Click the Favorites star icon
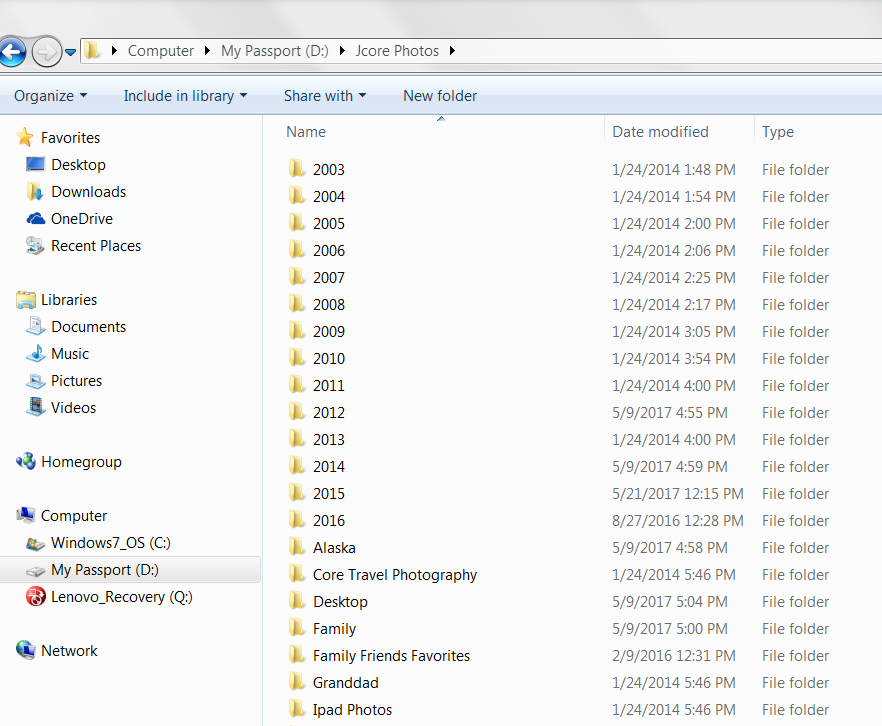Viewport: 882px width, 726px height. tap(25, 137)
